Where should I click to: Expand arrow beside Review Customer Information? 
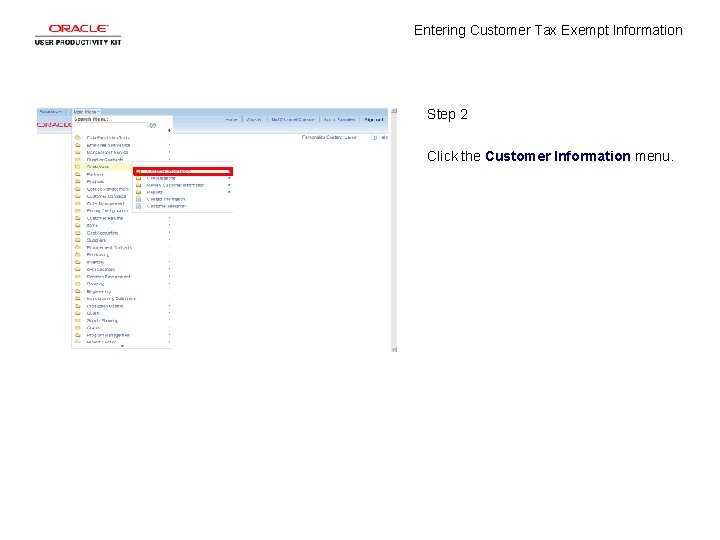(x=229, y=185)
